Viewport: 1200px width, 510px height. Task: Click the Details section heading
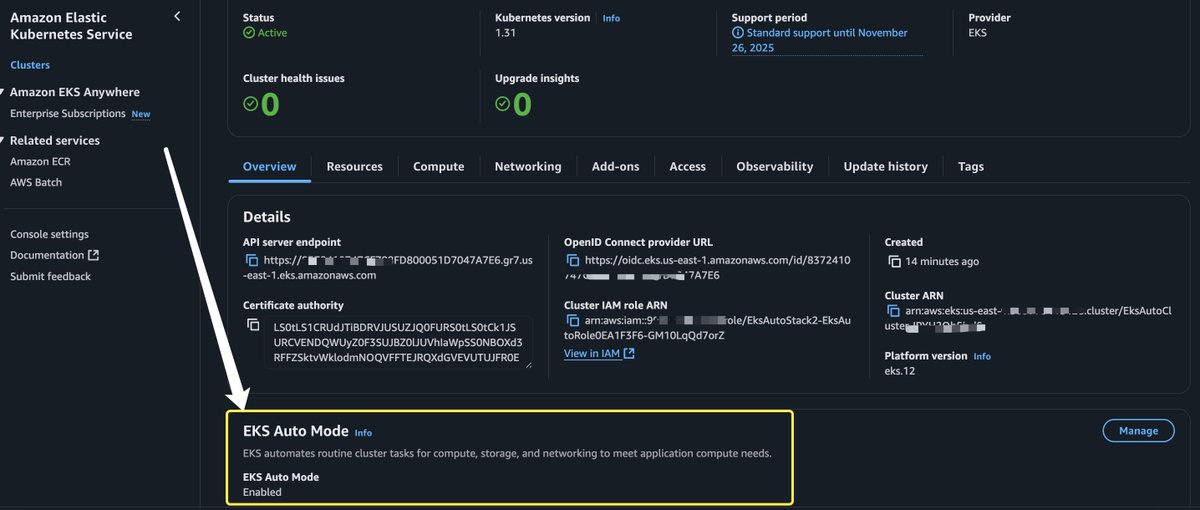point(267,216)
